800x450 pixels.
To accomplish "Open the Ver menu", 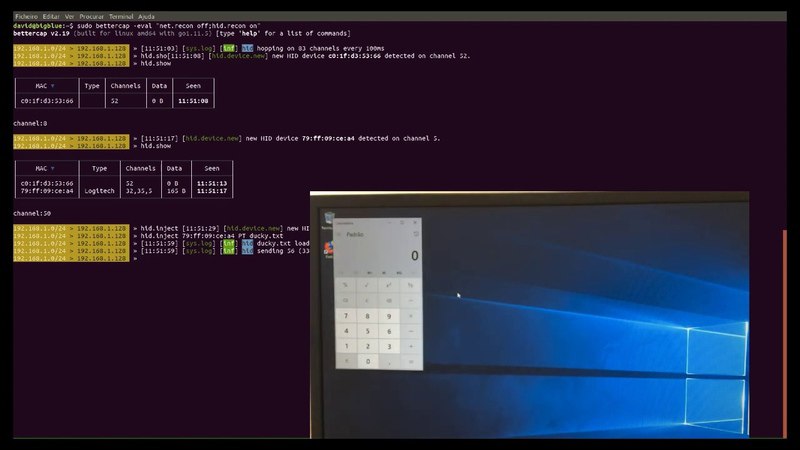I will tap(69, 16).
